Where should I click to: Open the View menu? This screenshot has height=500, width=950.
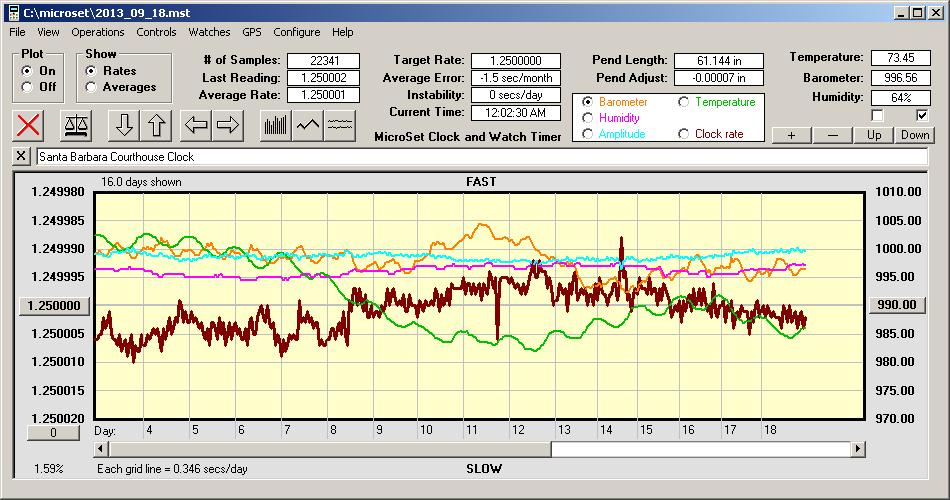coord(48,32)
